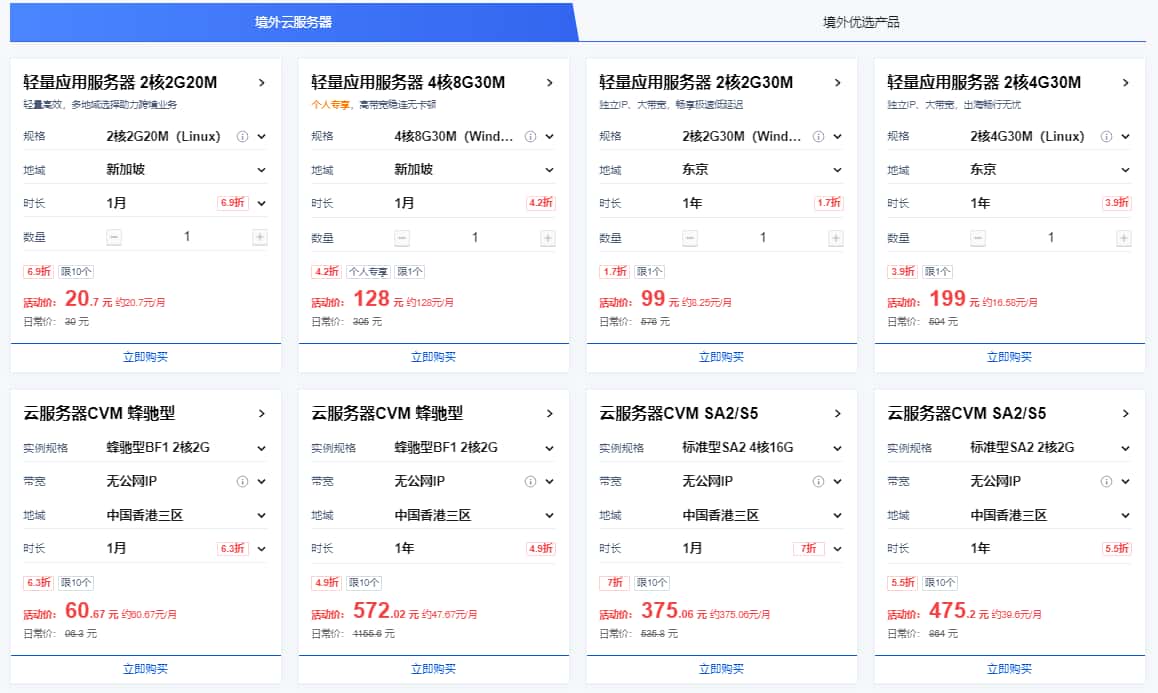Open the 地域 dropdown showing 新加坡
The width and height of the screenshot is (1158, 693).
pyautogui.click(x=262, y=170)
